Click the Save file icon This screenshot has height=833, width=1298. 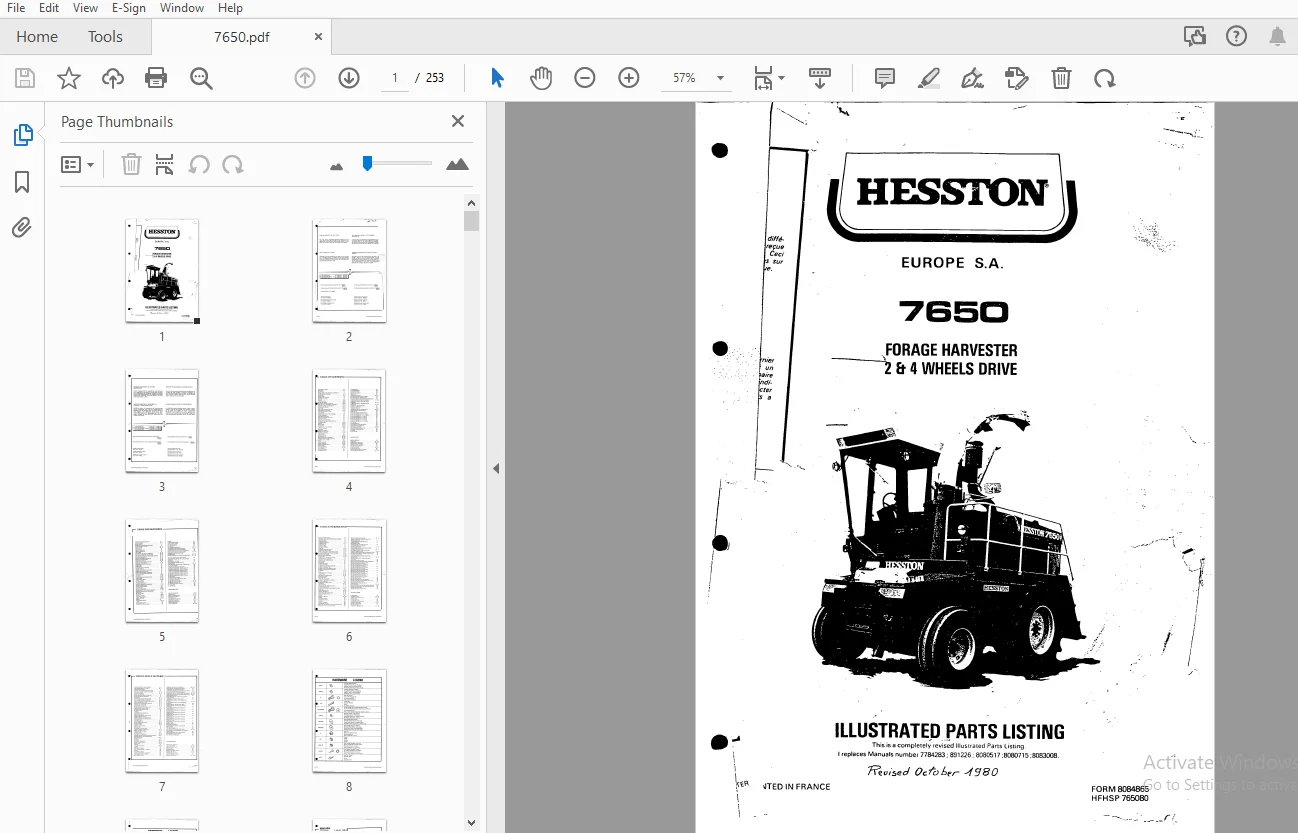point(25,78)
